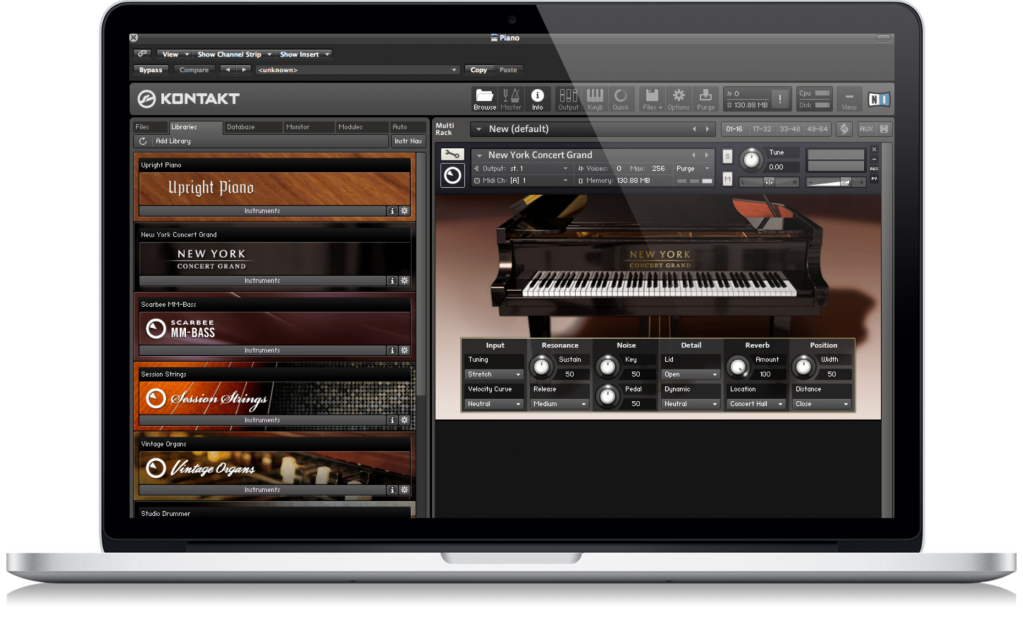Open the Quick load browser
The image size is (1023, 619).
(620, 98)
